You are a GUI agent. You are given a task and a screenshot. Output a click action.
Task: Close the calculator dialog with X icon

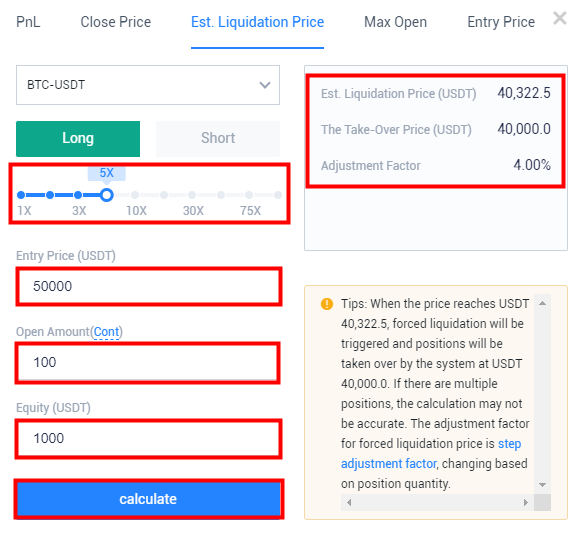pyautogui.click(x=560, y=18)
